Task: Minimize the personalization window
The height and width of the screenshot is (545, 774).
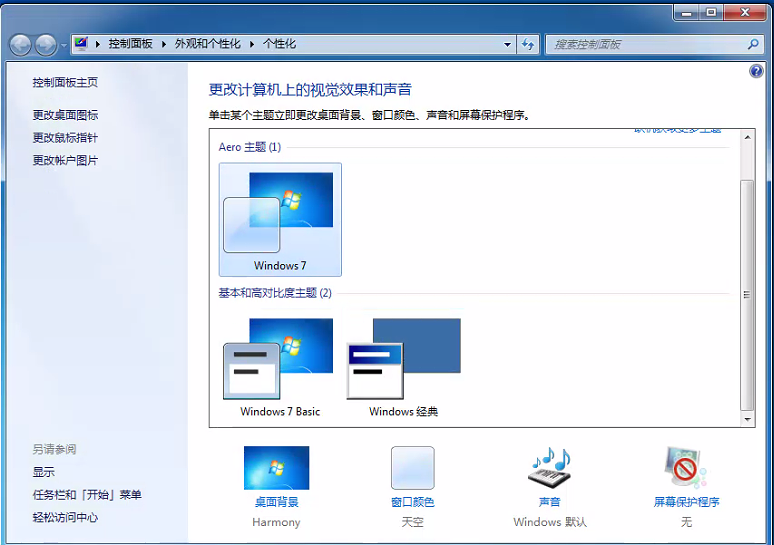Action: click(686, 12)
